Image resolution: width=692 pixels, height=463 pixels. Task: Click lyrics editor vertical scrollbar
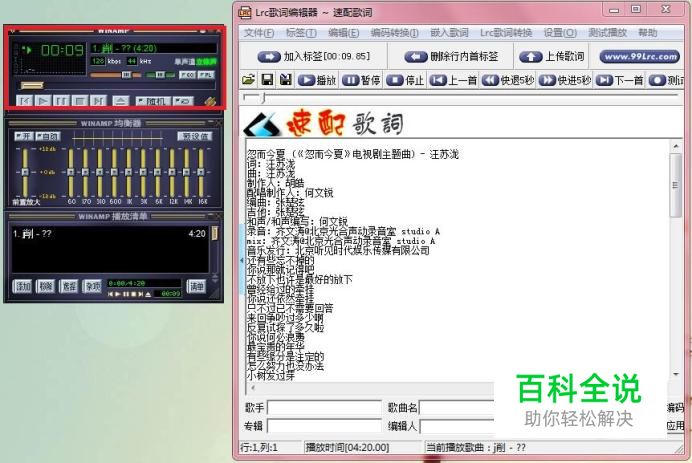click(676, 185)
